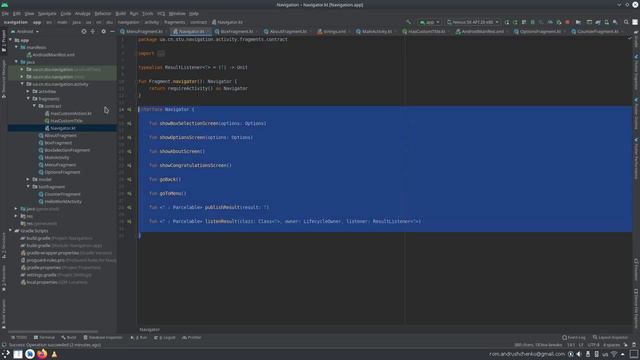Viewport: 640px width, 360px height.
Task: Open the Logcat tool window
Action: pos(165,338)
